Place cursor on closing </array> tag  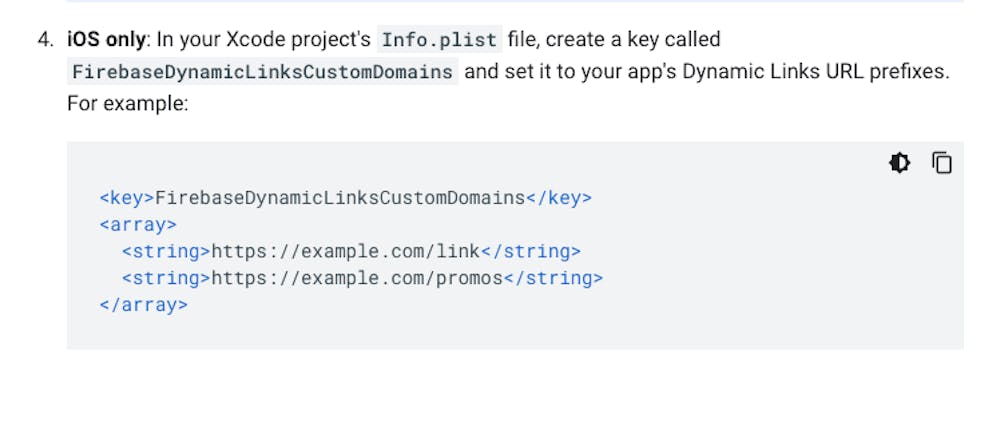tap(143, 306)
